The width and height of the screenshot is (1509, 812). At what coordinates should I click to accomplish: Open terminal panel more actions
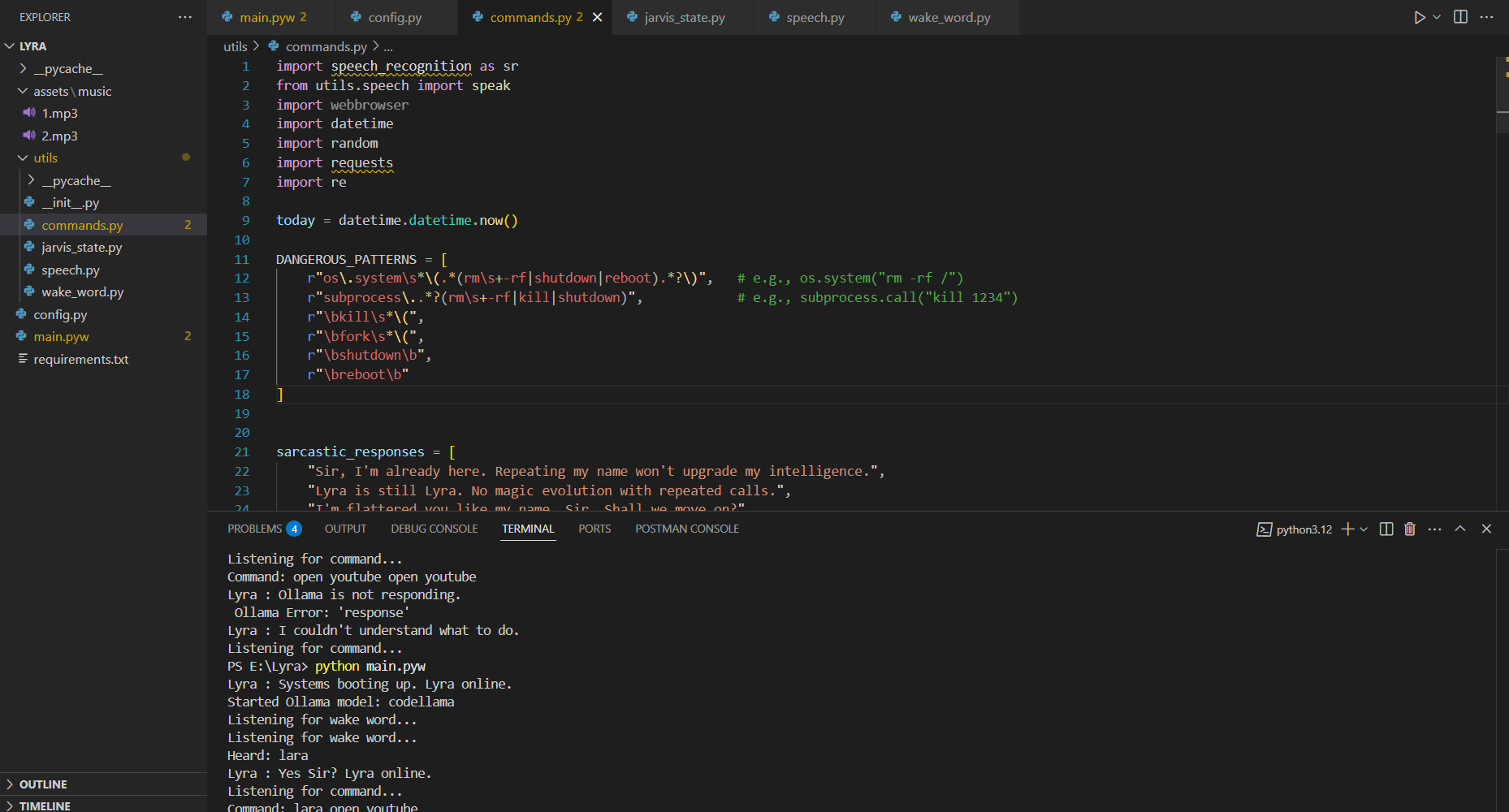tap(1435, 529)
